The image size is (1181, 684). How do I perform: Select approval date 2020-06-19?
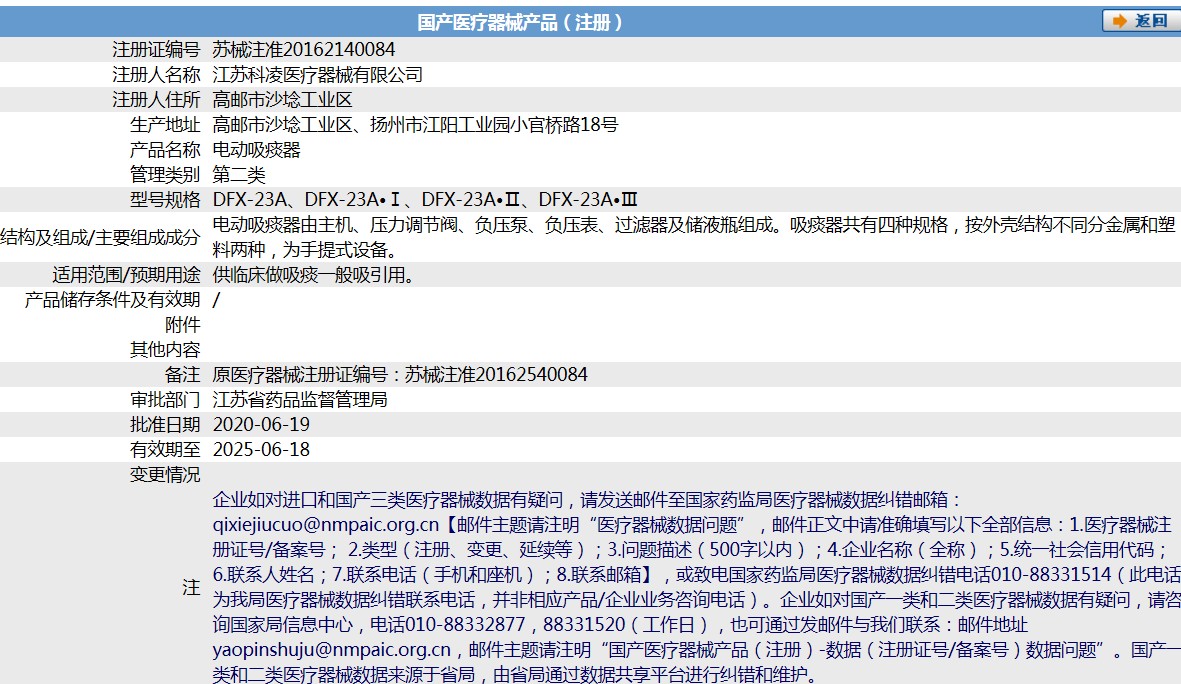(261, 425)
